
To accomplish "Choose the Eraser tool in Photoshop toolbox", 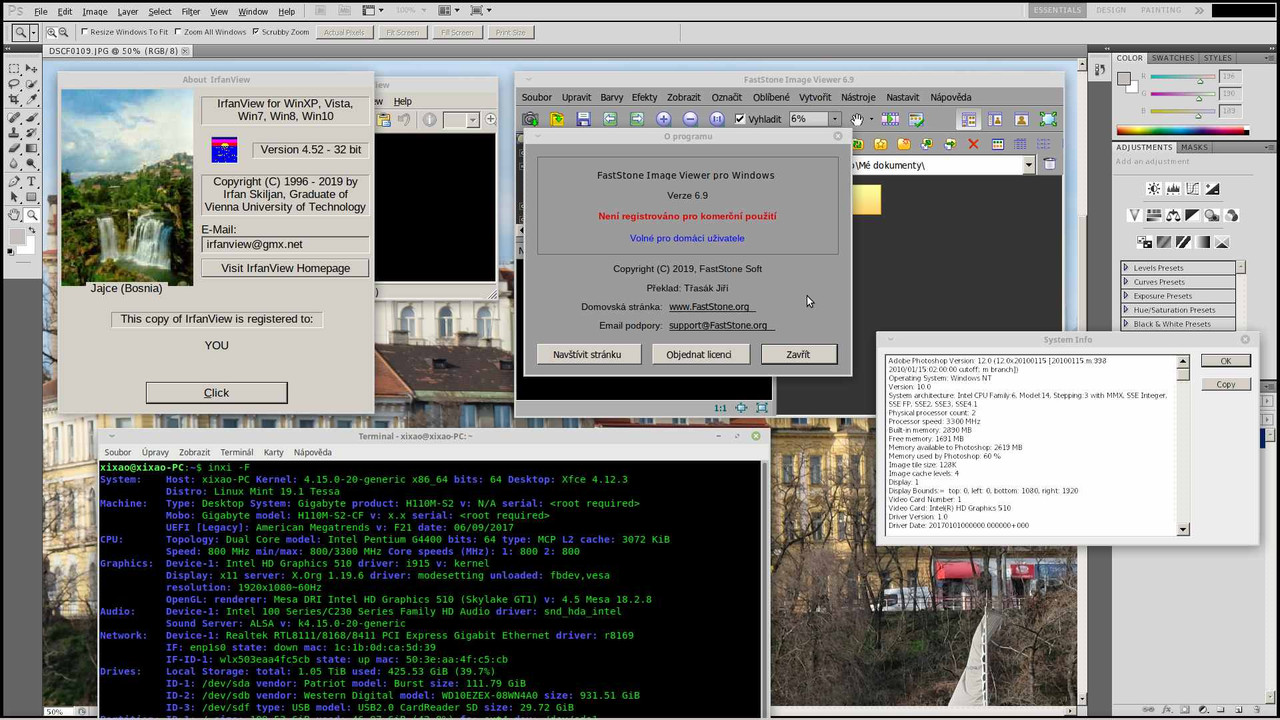I will coord(14,148).
